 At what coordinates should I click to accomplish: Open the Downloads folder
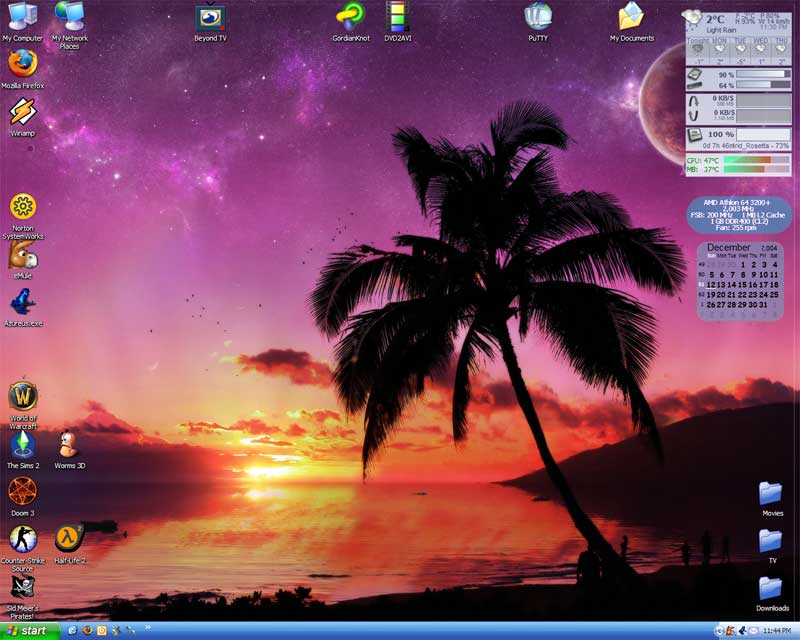click(771, 588)
